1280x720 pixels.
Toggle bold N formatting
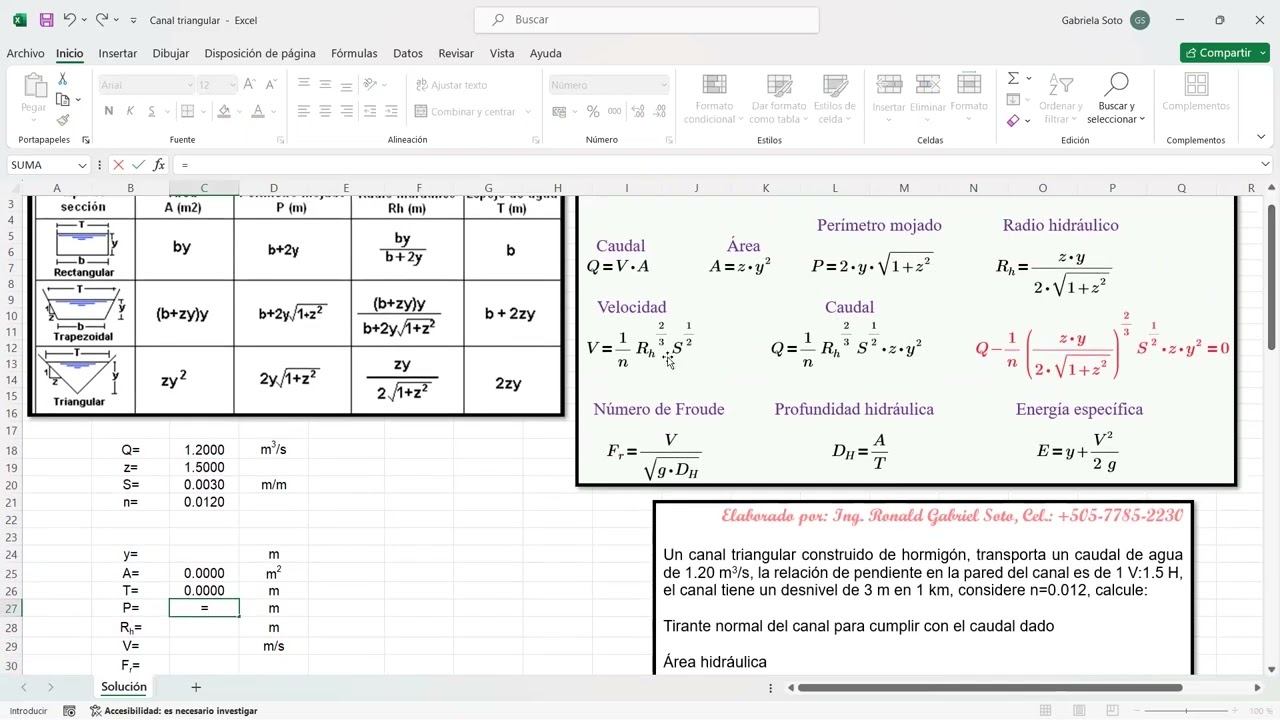[x=109, y=111]
